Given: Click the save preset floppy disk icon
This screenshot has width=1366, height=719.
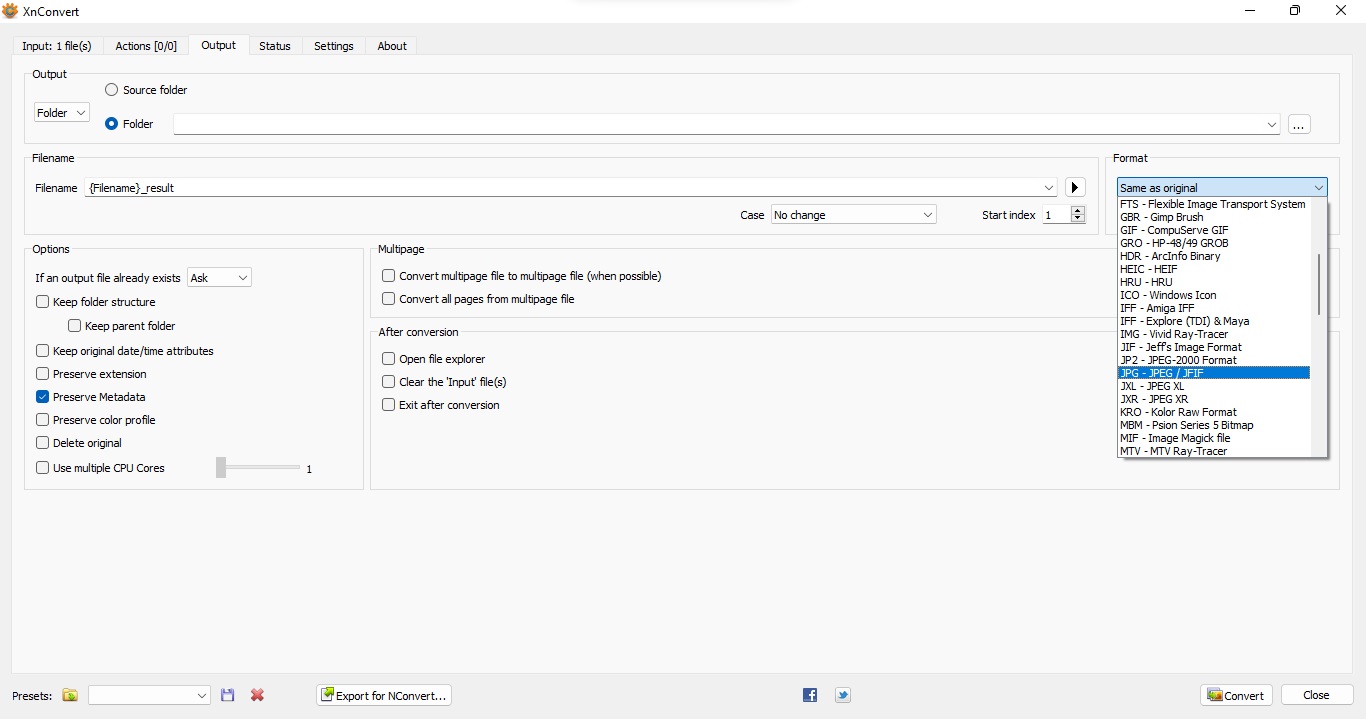Looking at the screenshot, I should point(228,695).
